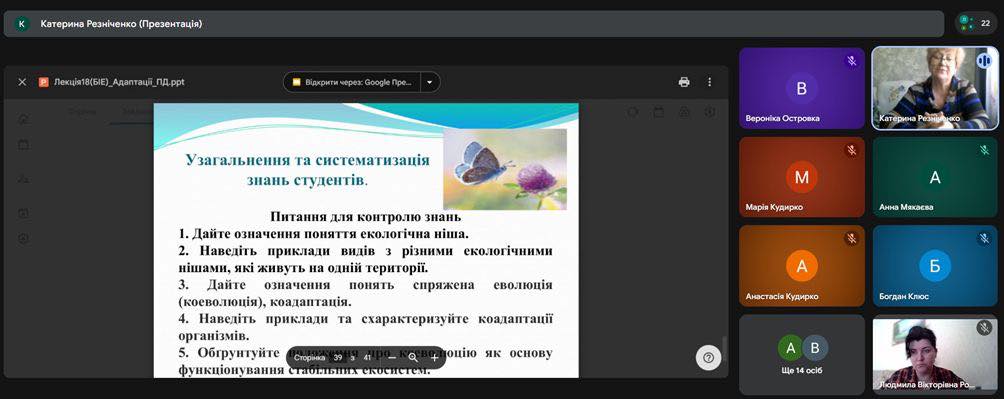Viewport: 1004px width, 399px height.
Task: Click the Лекція18(БІЕ)_Адаптації_ПД.ppt file name
Action: coord(119,82)
